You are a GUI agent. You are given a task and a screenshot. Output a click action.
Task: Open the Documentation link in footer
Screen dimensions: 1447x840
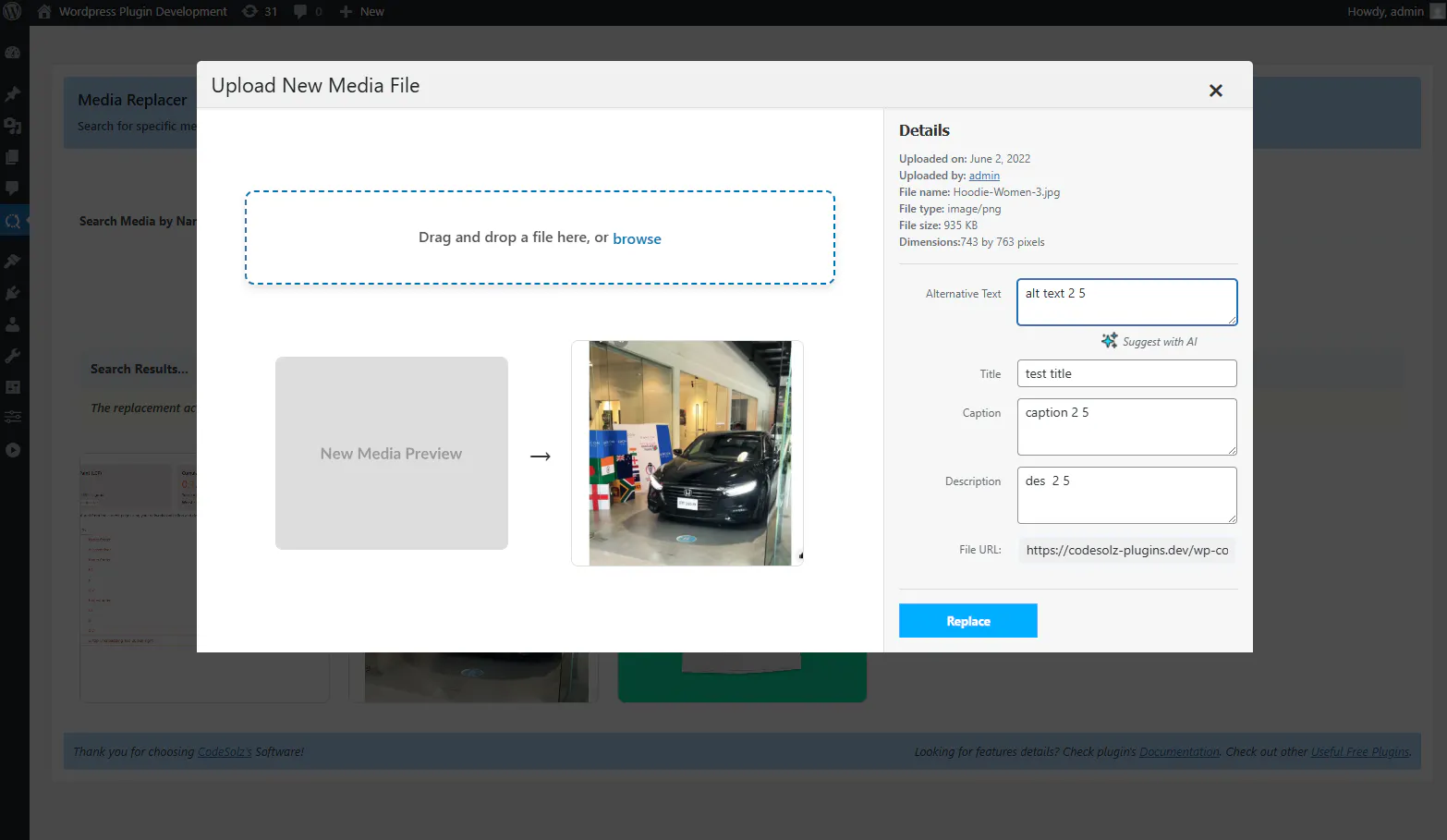point(1179,752)
